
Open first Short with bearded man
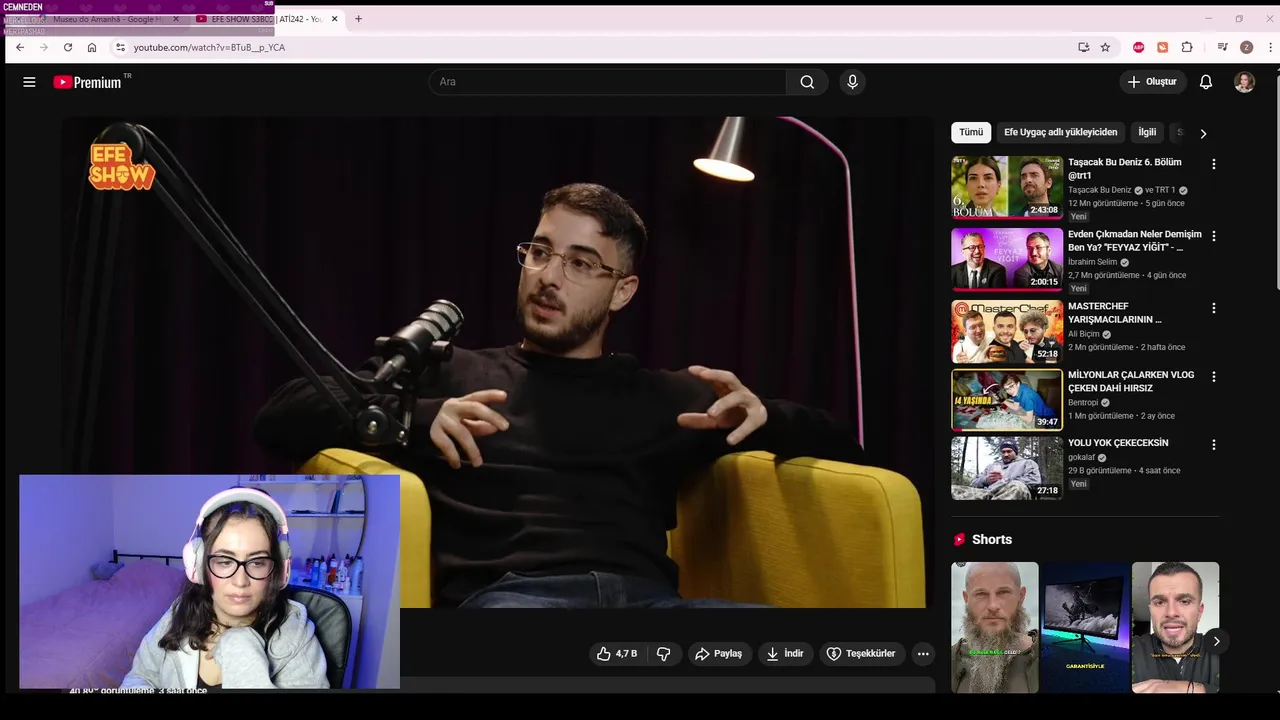coord(994,627)
